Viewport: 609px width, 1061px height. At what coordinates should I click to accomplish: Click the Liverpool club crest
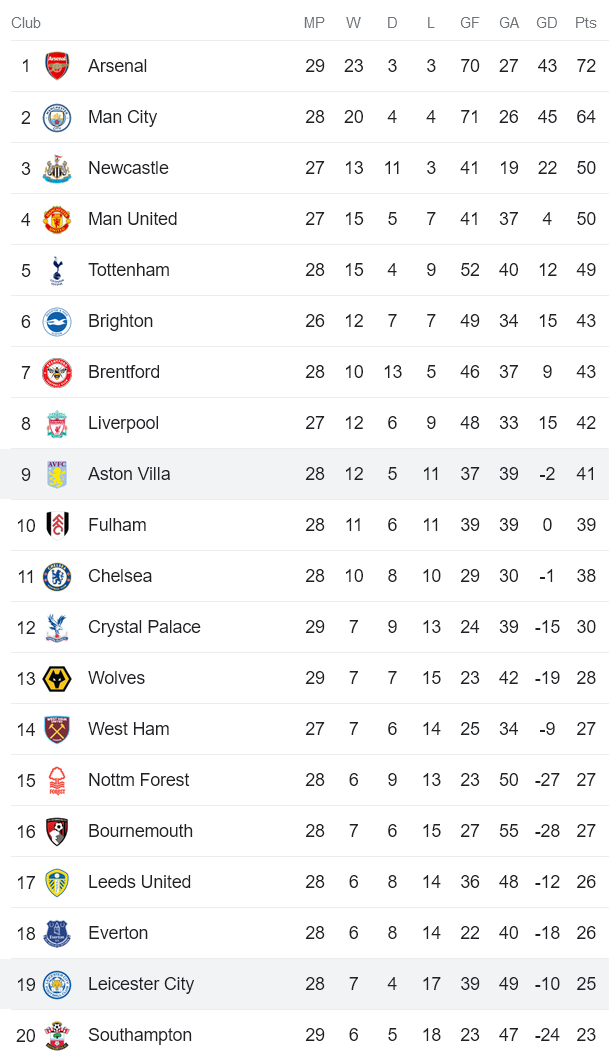coord(57,423)
